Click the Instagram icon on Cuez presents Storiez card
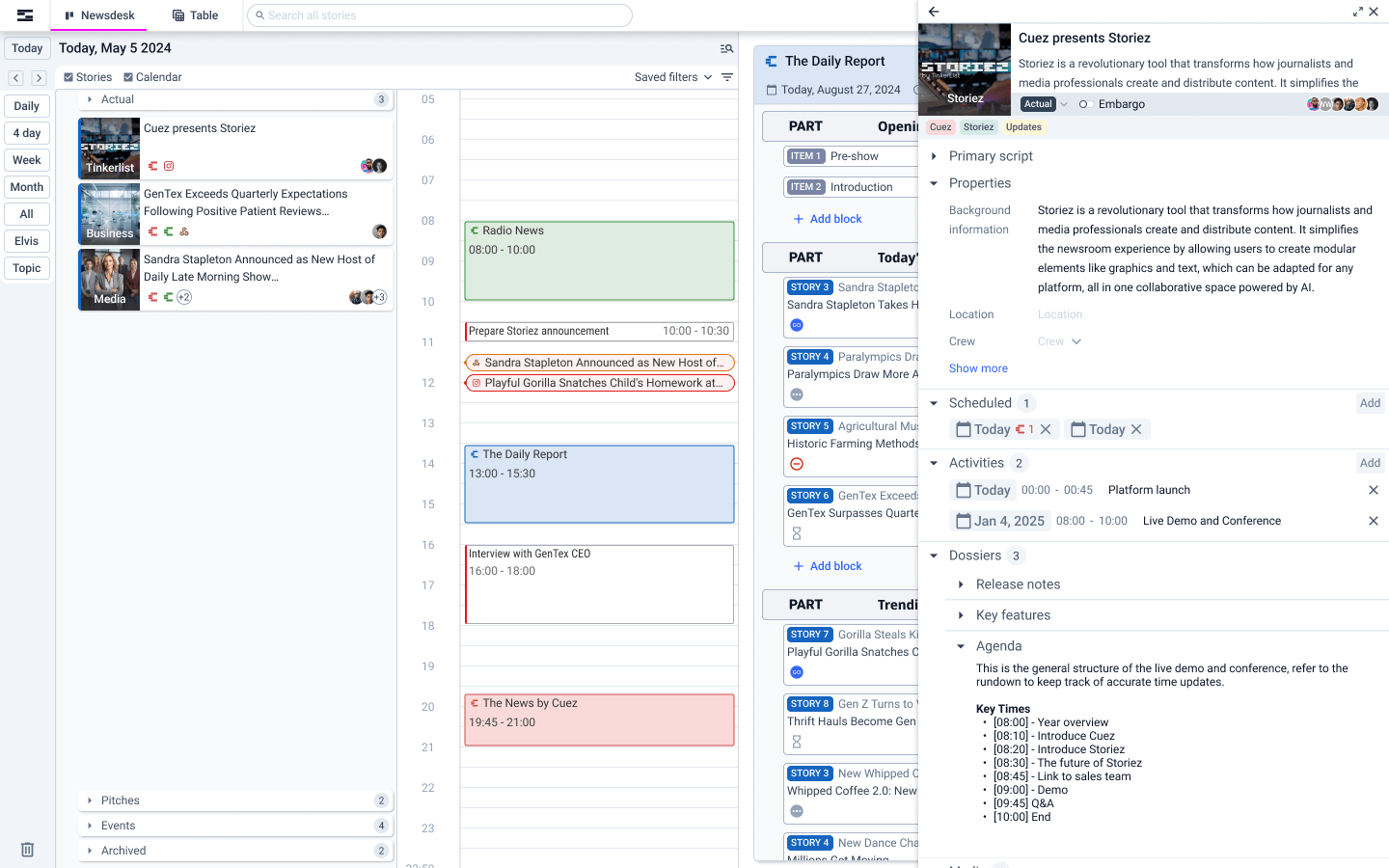The height and width of the screenshot is (868, 1389). (x=169, y=166)
